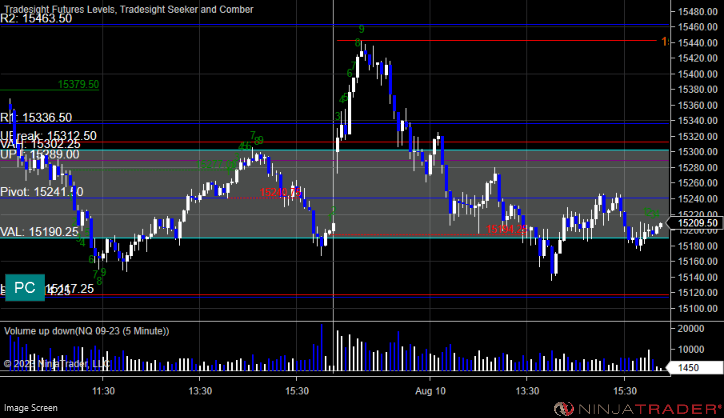Viewport: 724px width, 418px height.
Task: Click the 15117.25 label beside PC
Action: click(x=70, y=289)
